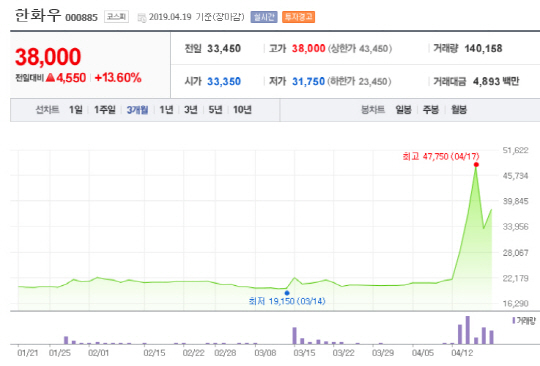Click the 03/15 date axis label
This screenshot has width=540, height=366.
(304, 353)
